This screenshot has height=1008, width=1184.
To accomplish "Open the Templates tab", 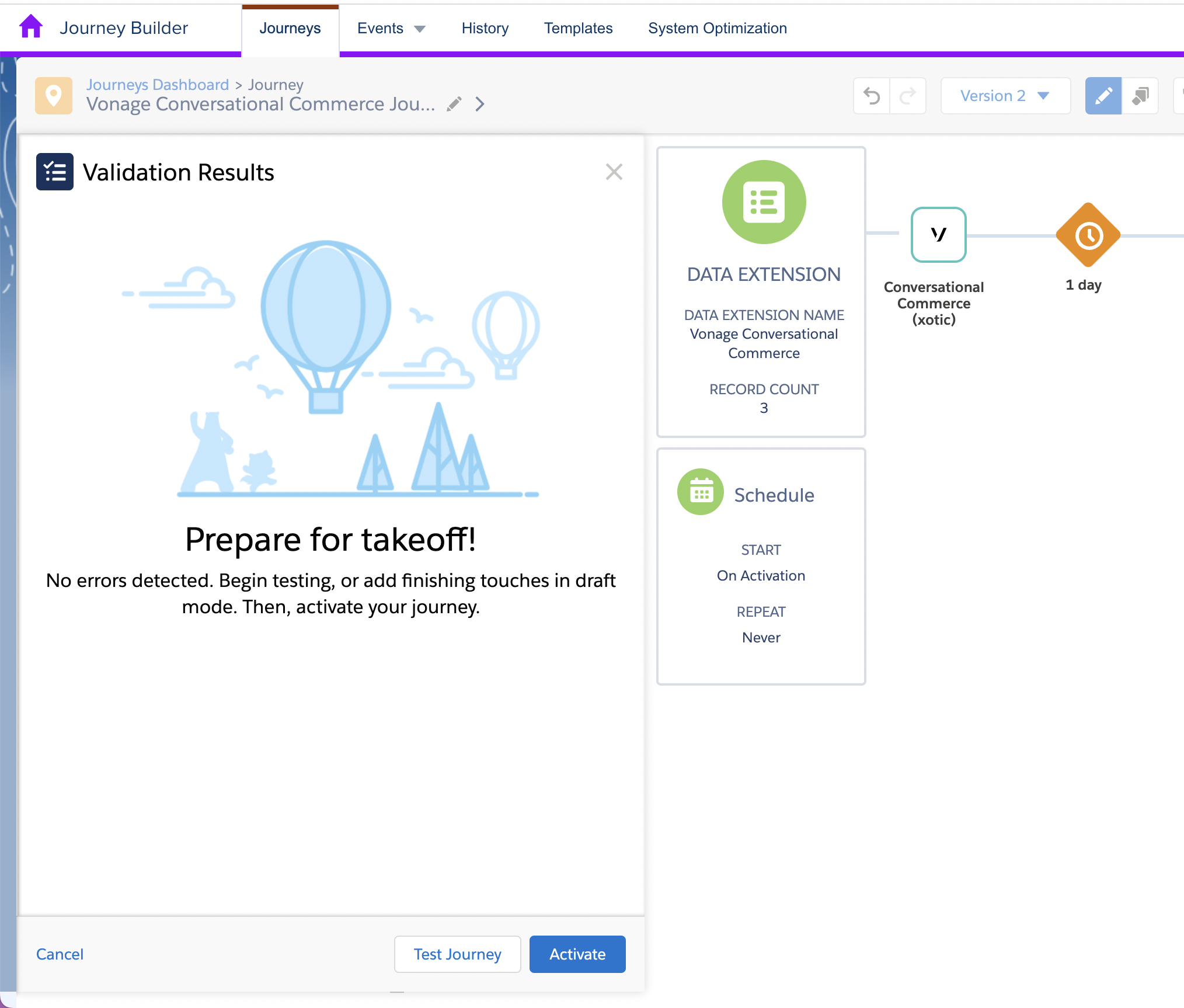I will pos(578,28).
